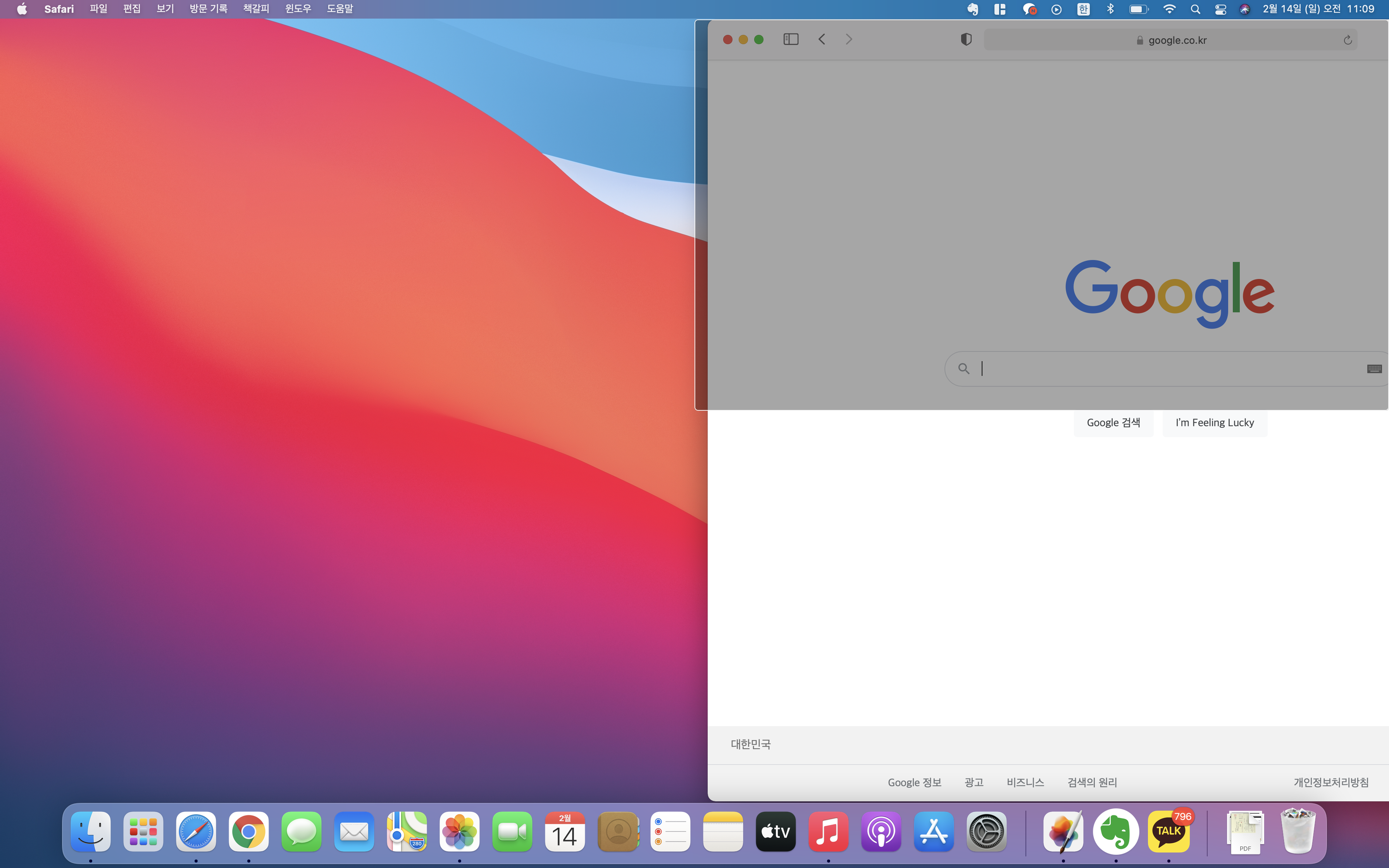Image resolution: width=1389 pixels, height=868 pixels.
Task: Launch KakaoTalk from the dock
Action: (x=1168, y=831)
